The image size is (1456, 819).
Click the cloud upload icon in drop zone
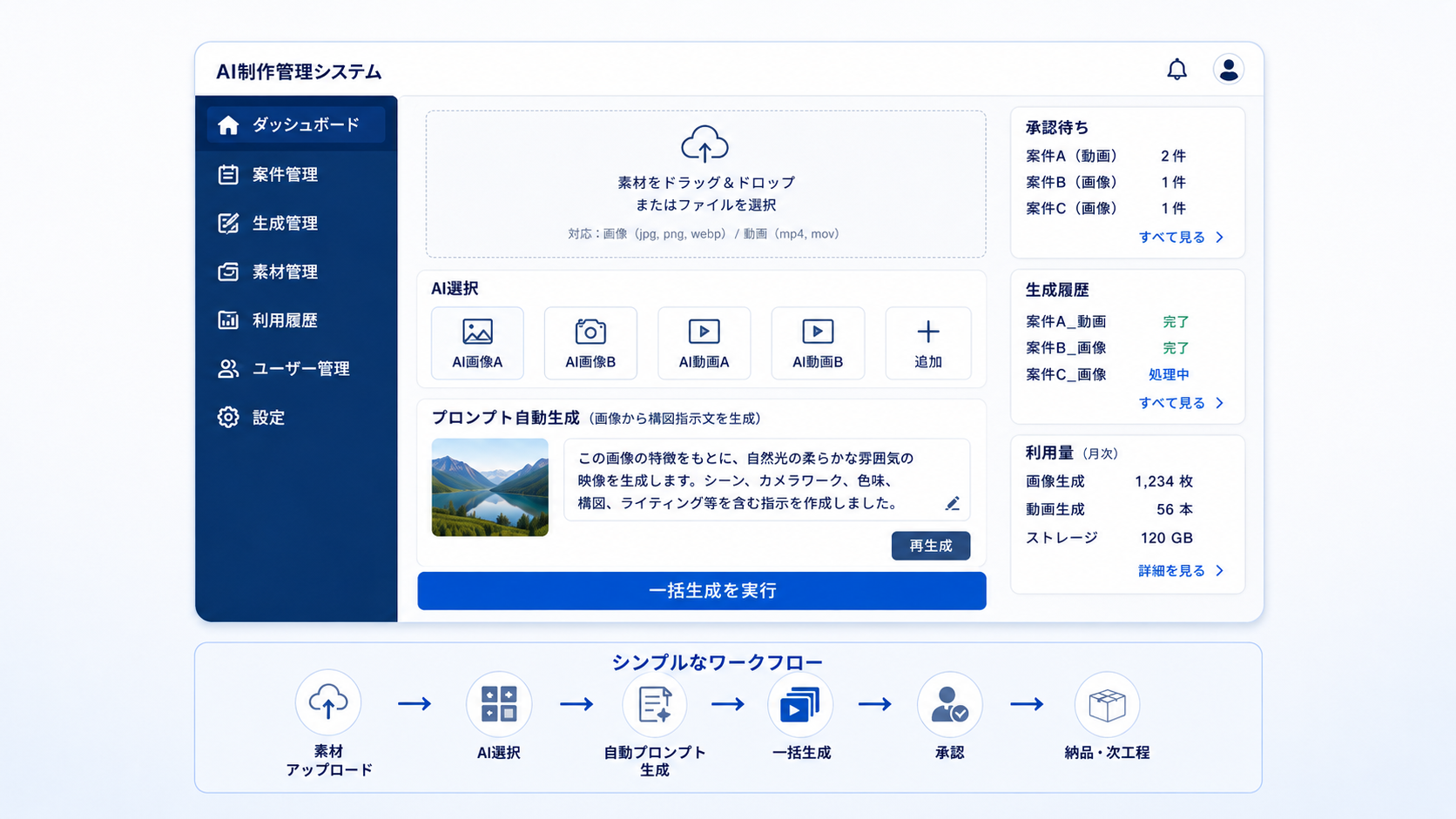[x=704, y=144]
